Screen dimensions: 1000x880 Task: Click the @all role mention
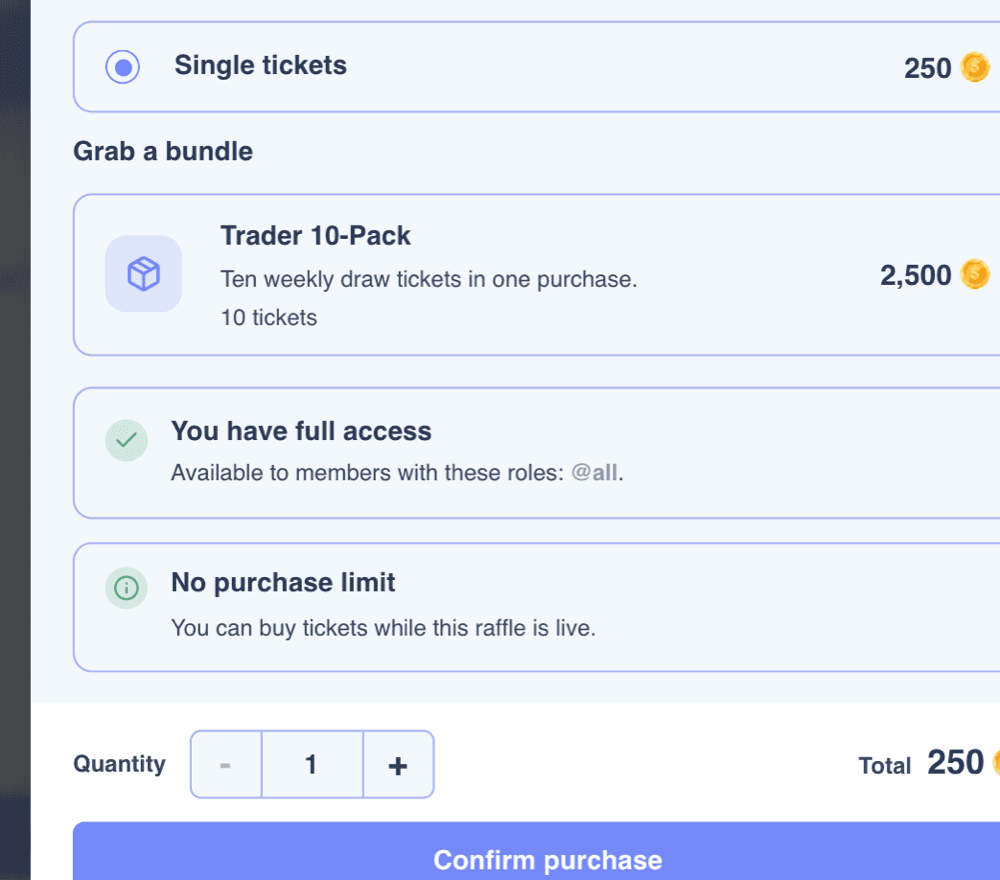click(594, 473)
